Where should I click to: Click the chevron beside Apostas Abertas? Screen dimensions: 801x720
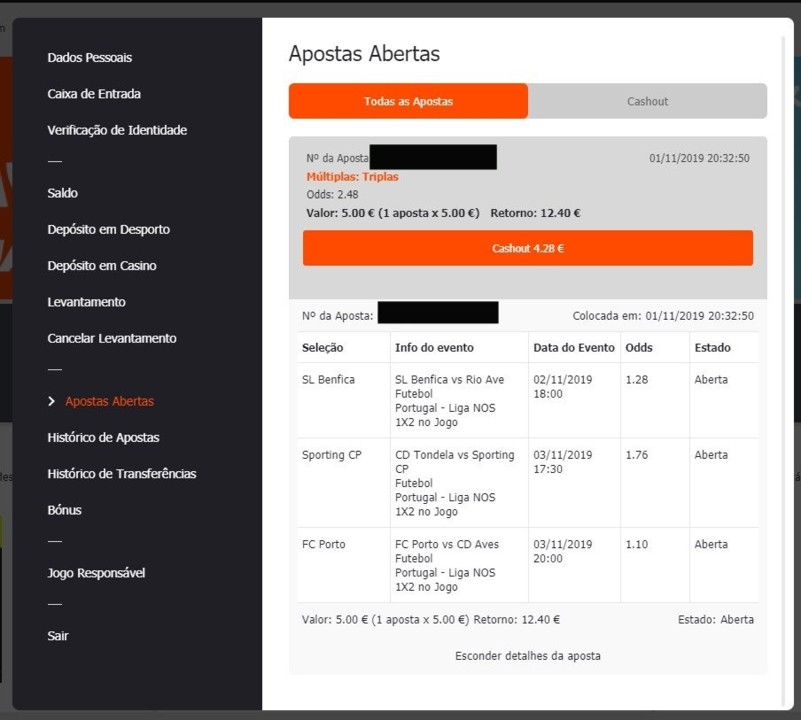pos(52,401)
